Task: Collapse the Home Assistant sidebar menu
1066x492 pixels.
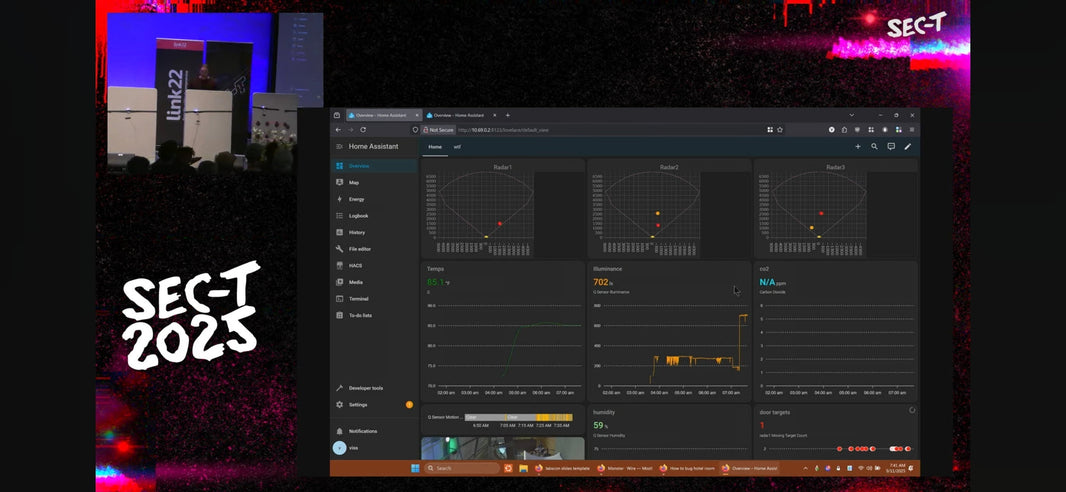Action: tap(339, 147)
